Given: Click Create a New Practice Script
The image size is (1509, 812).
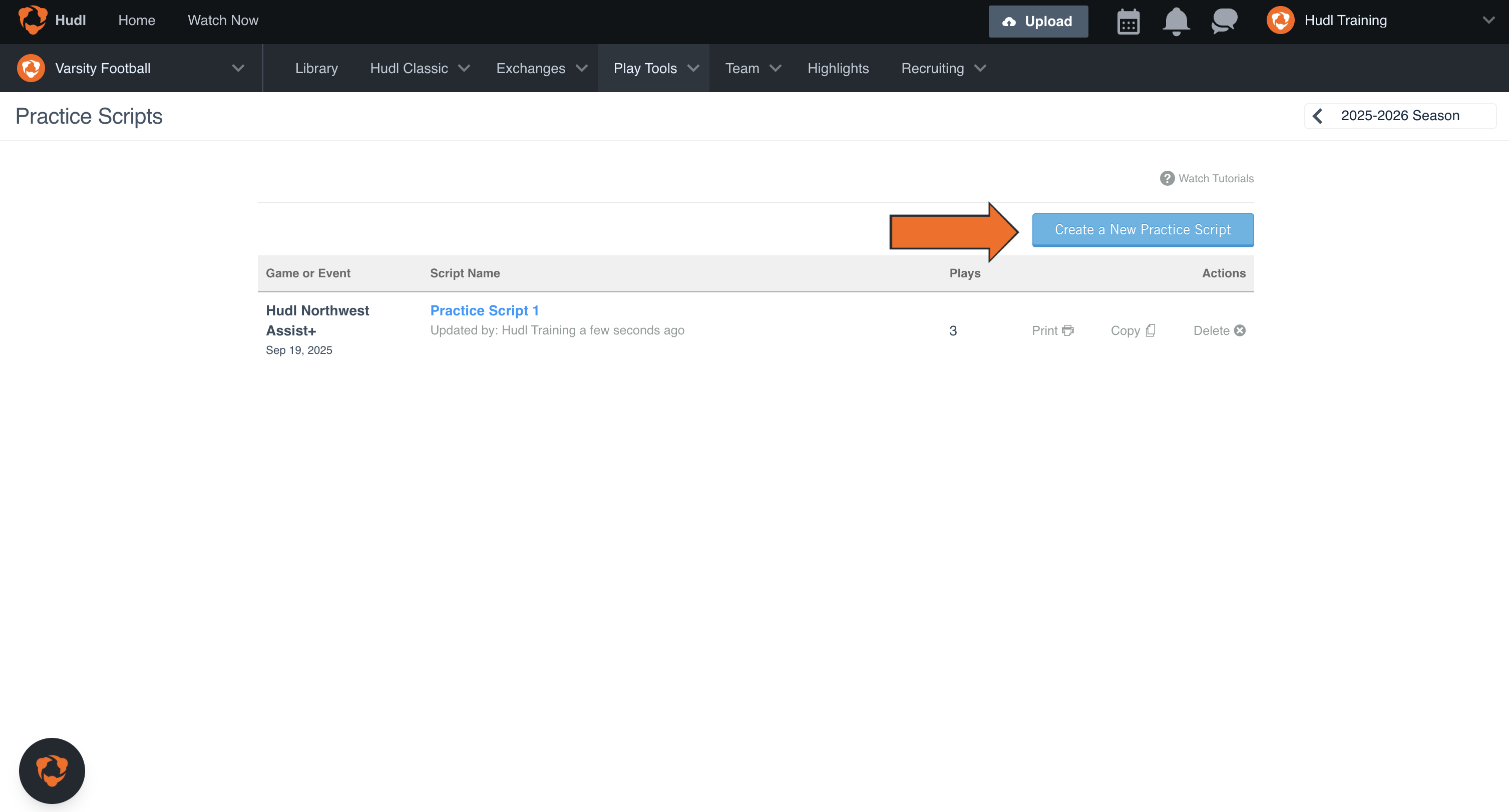Looking at the screenshot, I should [x=1143, y=230].
